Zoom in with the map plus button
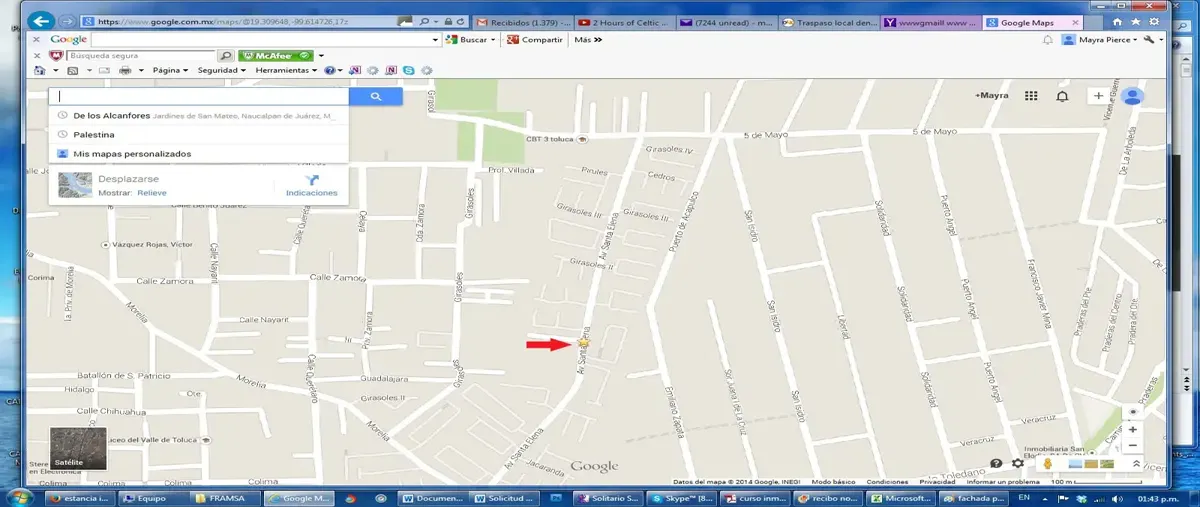 pos(1132,428)
